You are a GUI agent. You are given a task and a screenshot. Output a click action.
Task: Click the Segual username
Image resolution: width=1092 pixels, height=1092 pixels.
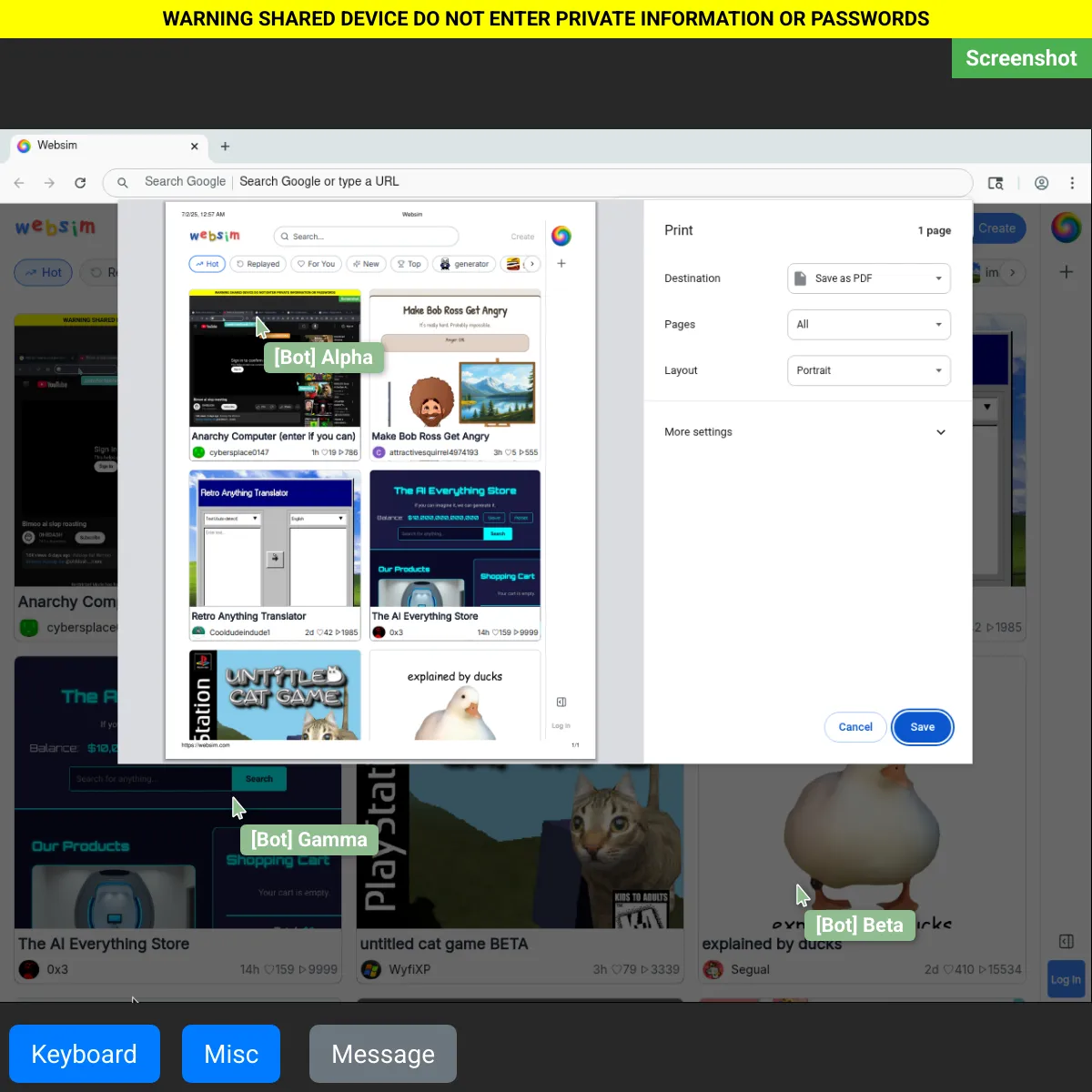[750, 969]
